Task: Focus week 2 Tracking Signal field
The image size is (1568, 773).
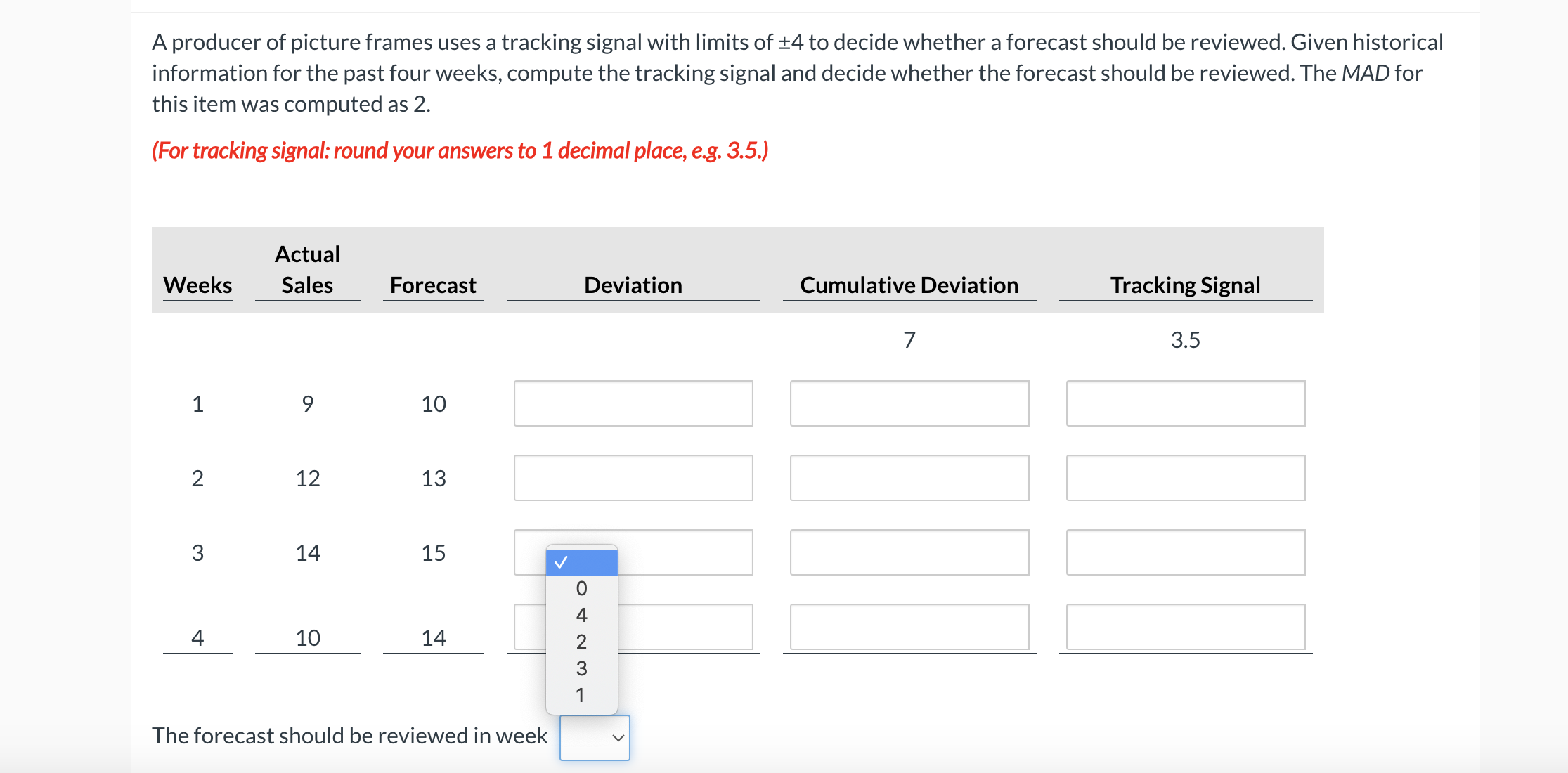Action: coord(1186,478)
